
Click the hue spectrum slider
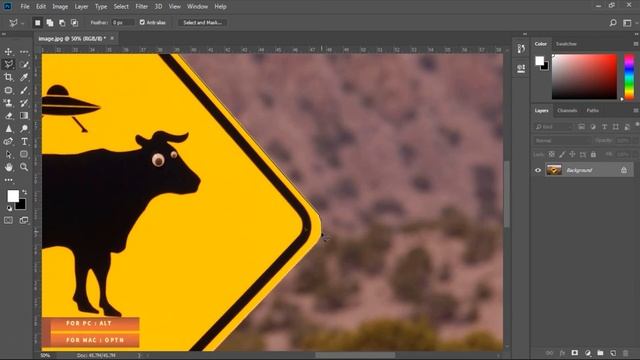tap(629, 77)
